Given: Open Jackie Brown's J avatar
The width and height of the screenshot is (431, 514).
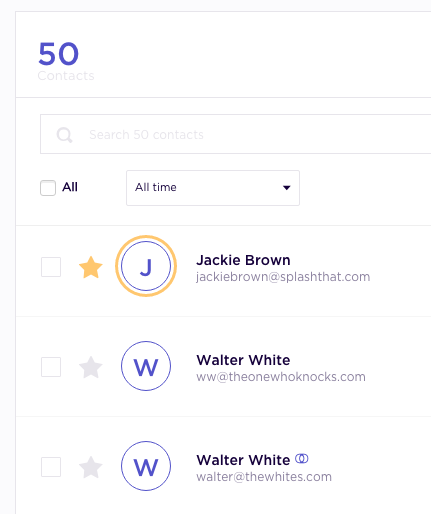Looking at the screenshot, I should pos(146,266).
